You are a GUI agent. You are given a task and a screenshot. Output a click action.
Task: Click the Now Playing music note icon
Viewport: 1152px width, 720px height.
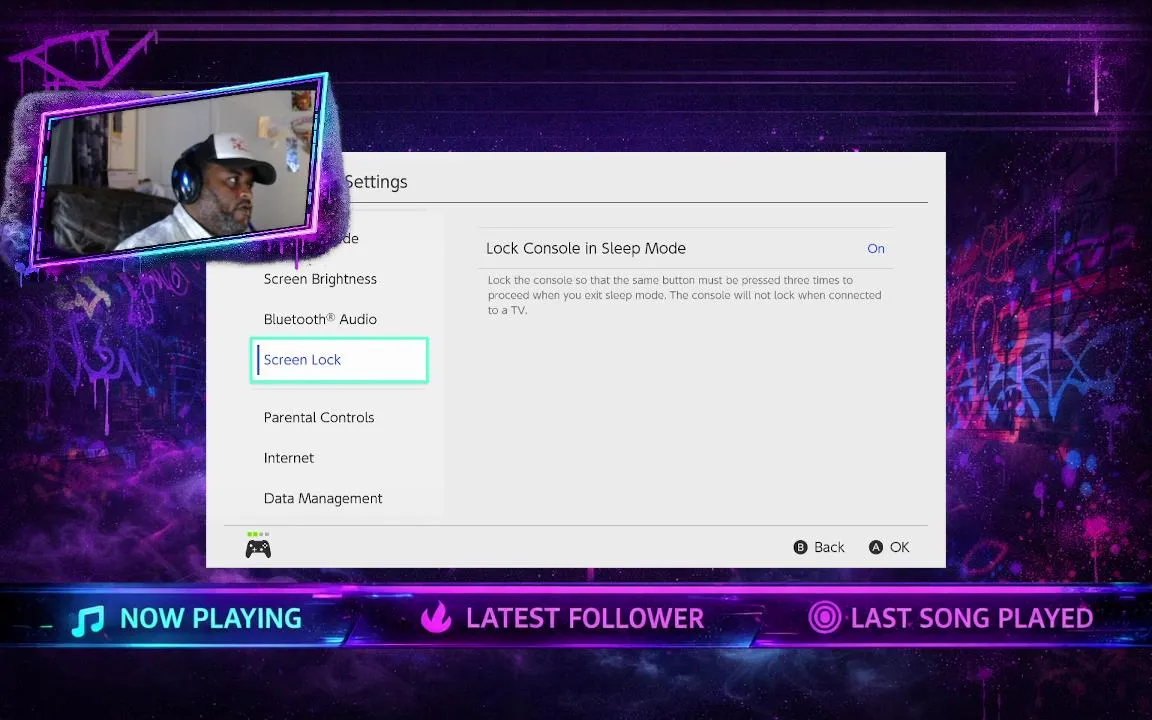[x=88, y=619]
